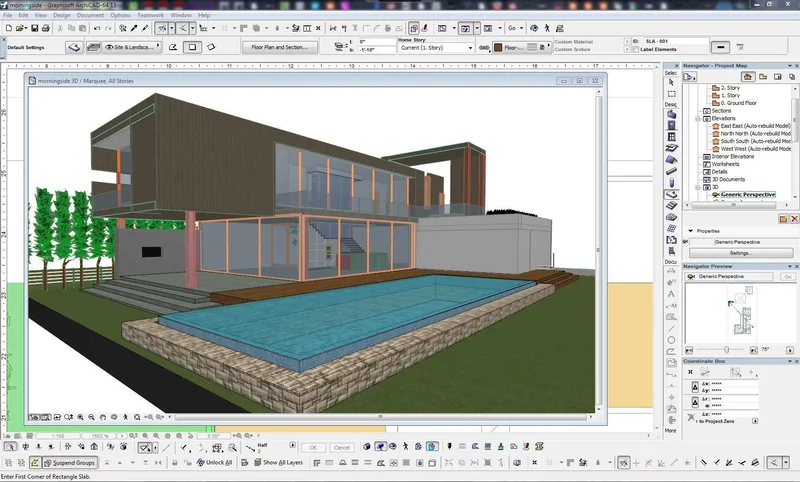
Task: Choose rectangle slab geometry method icon
Action: tap(192, 47)
